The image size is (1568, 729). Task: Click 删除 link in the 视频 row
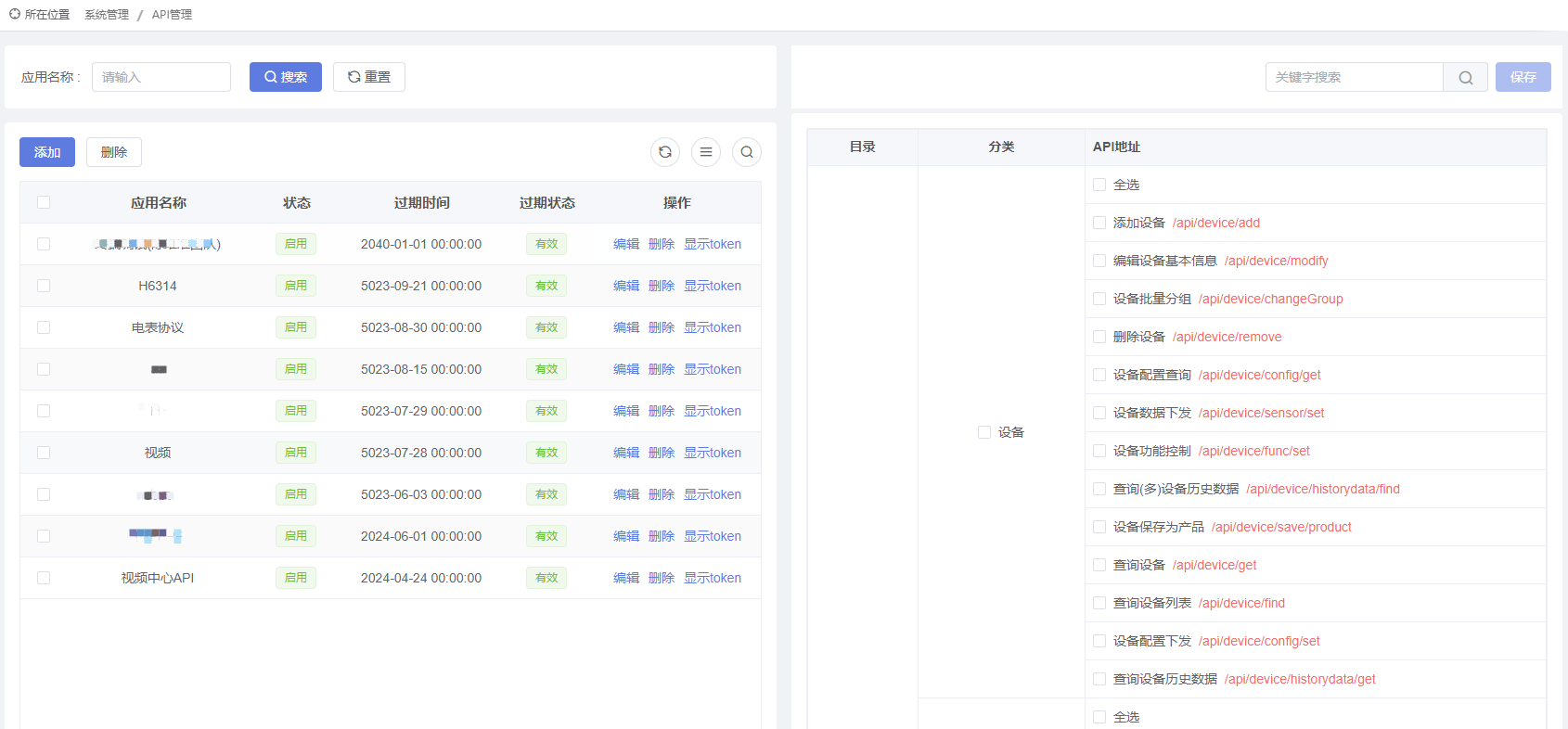tap(662, 453)
